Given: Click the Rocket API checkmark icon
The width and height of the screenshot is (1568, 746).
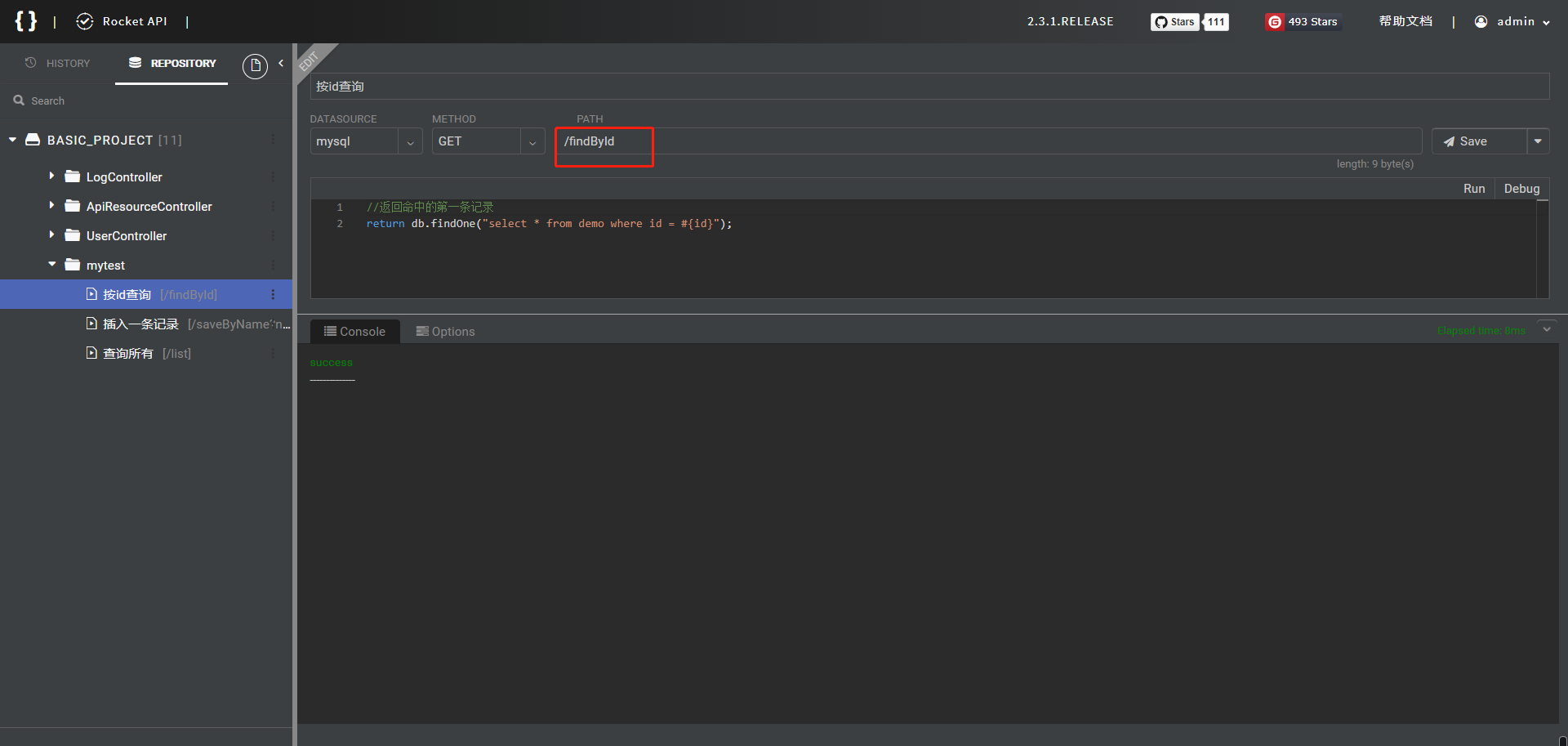Looking at the screenshot, I should point(85,21).
